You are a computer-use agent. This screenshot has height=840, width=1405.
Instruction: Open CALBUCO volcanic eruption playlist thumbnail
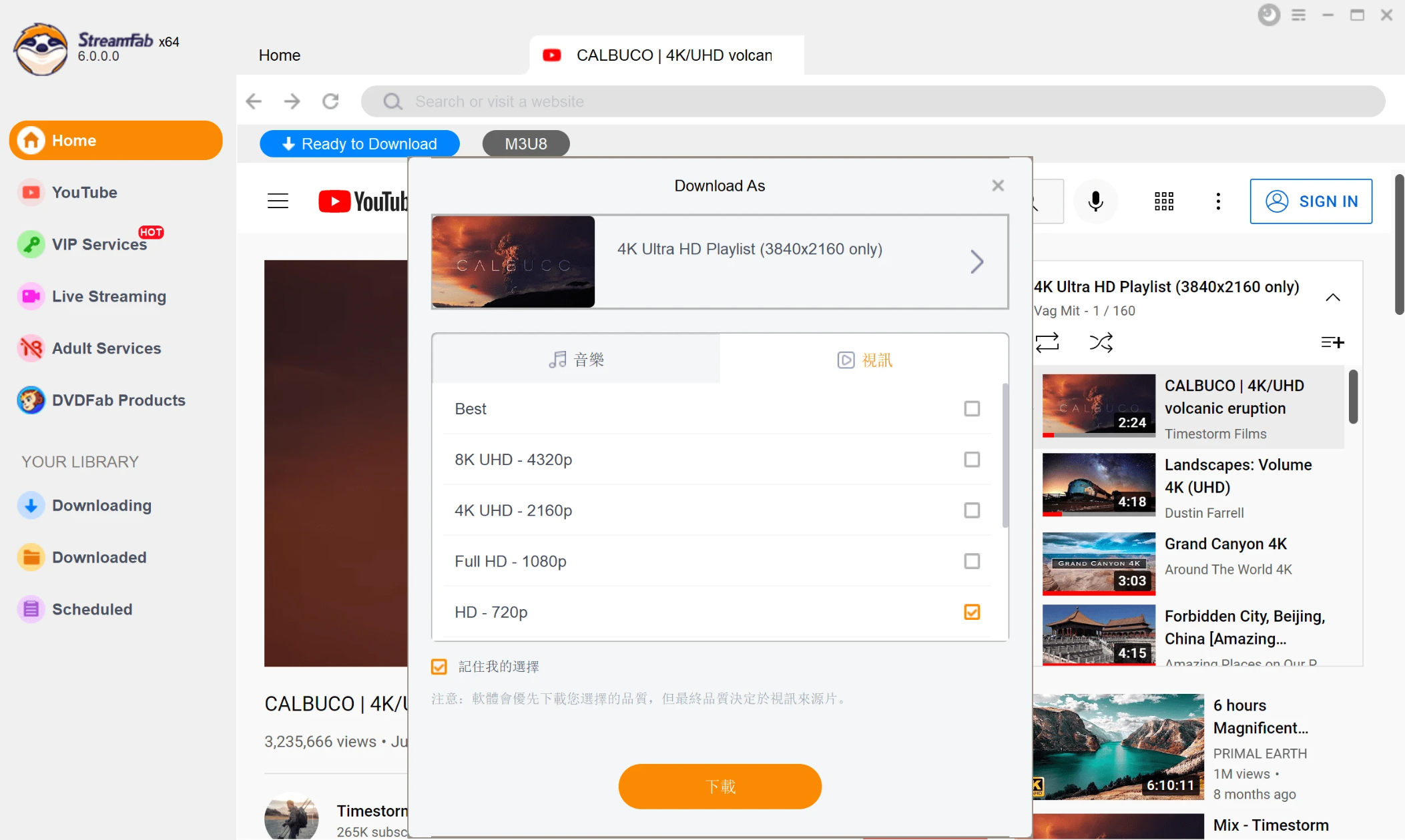(1099, 406)
